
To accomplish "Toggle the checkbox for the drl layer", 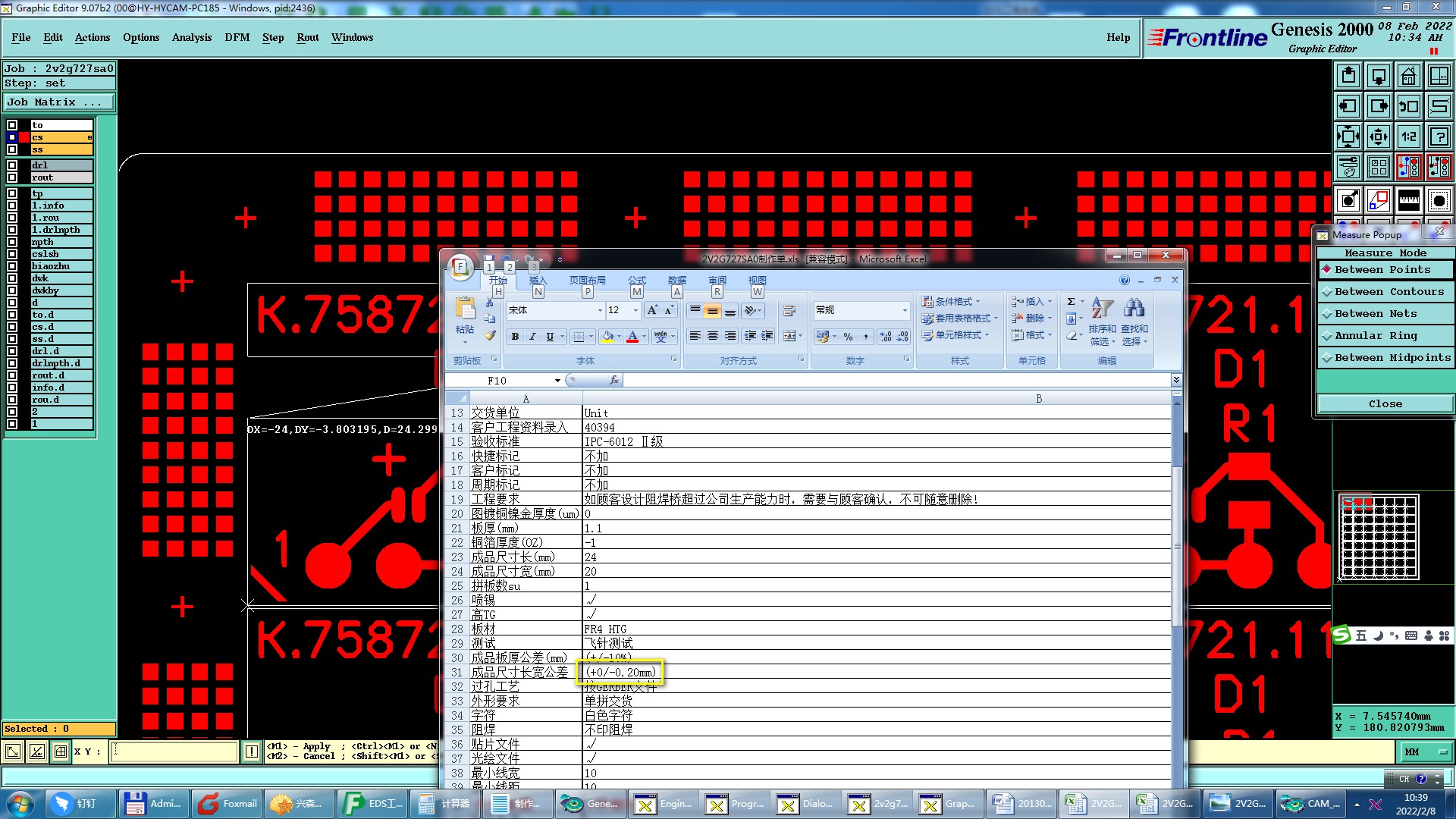I will 12,165.
